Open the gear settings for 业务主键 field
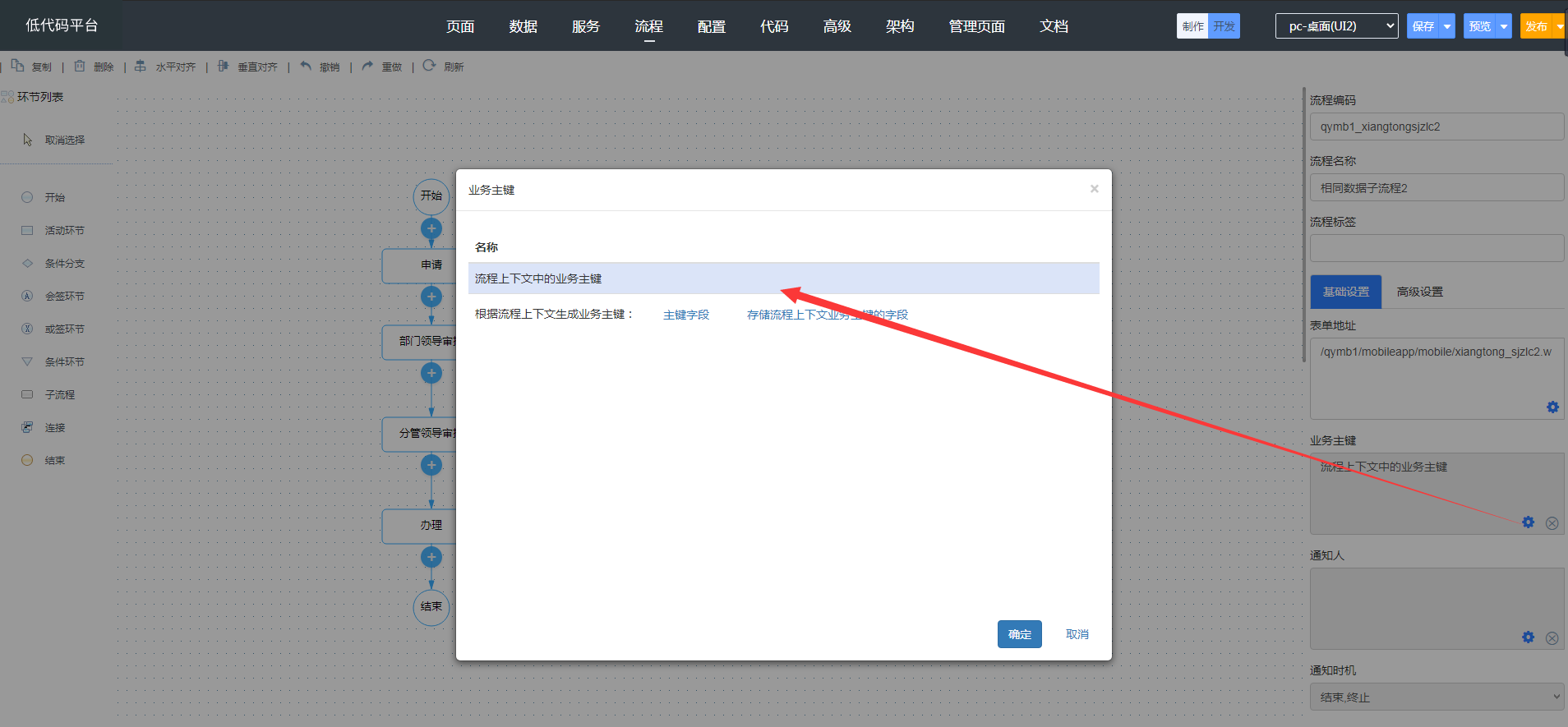This screenshot has height=727, width=1568. [x=1528, y=522]
